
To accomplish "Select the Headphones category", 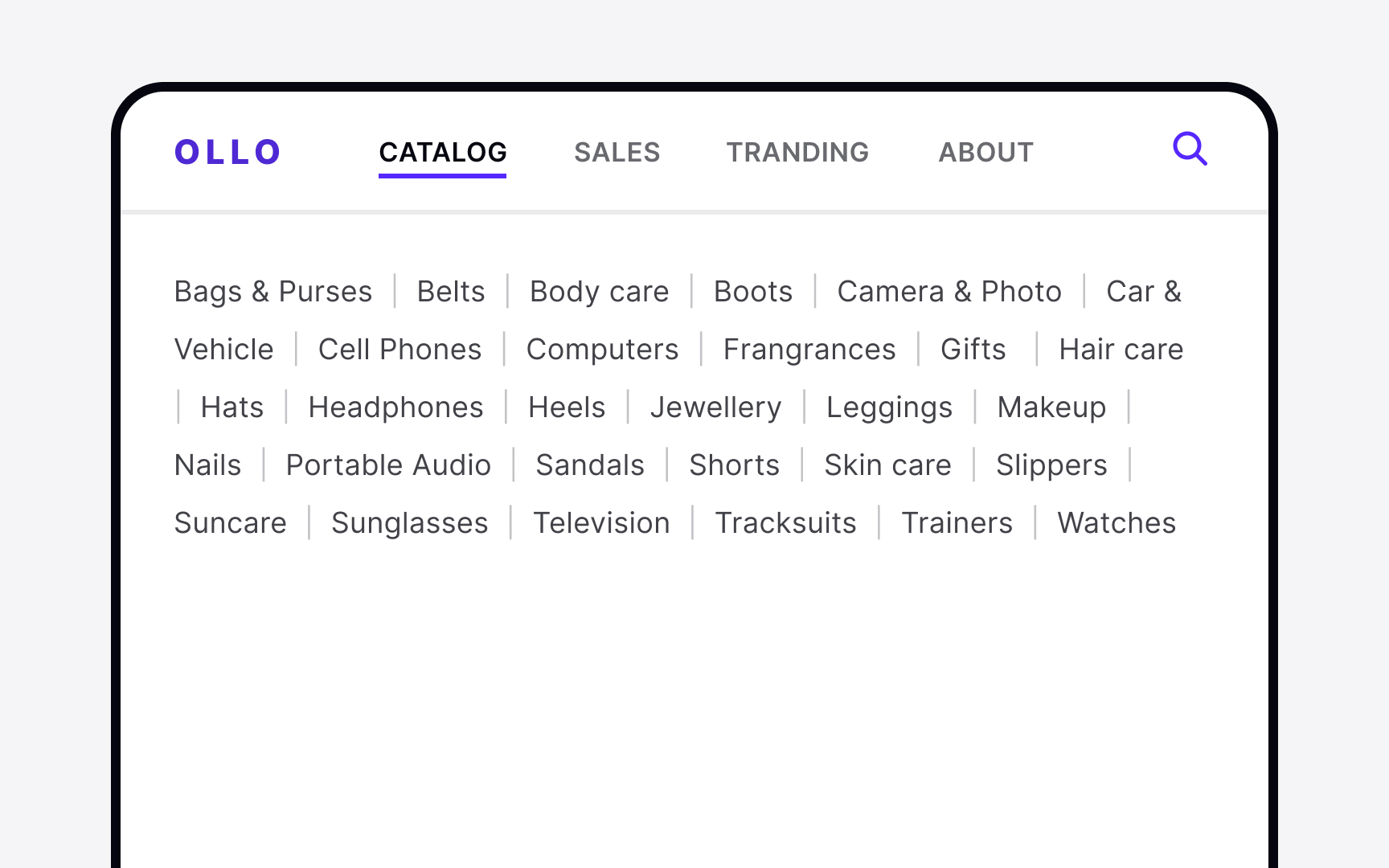I will [x=395, y=407].
